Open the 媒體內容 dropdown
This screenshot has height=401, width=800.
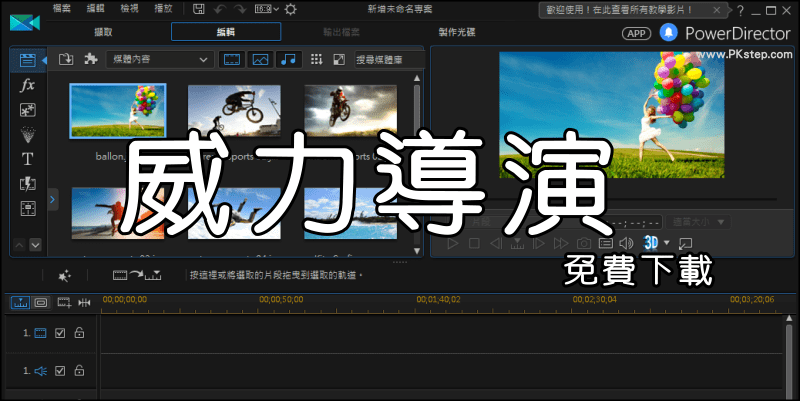tap(160, 59)
